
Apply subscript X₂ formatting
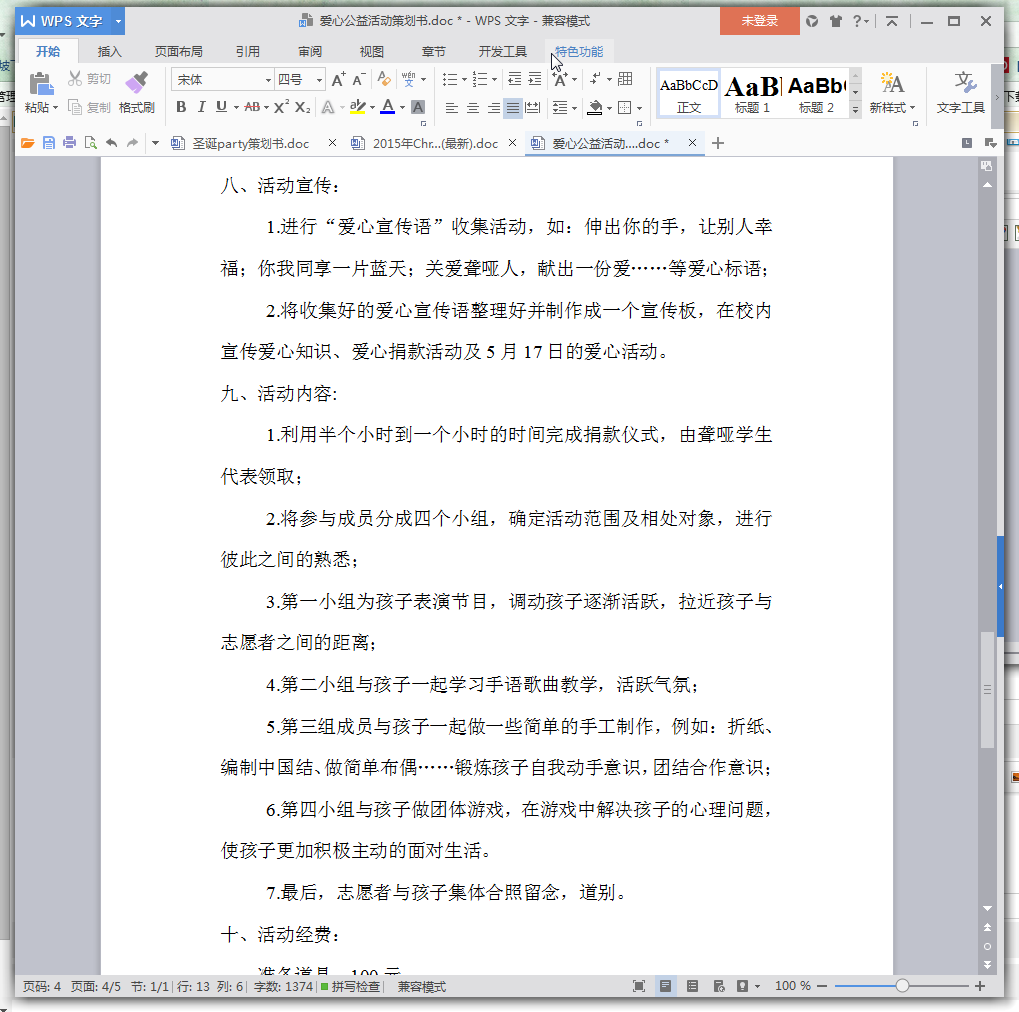(302, 107)
